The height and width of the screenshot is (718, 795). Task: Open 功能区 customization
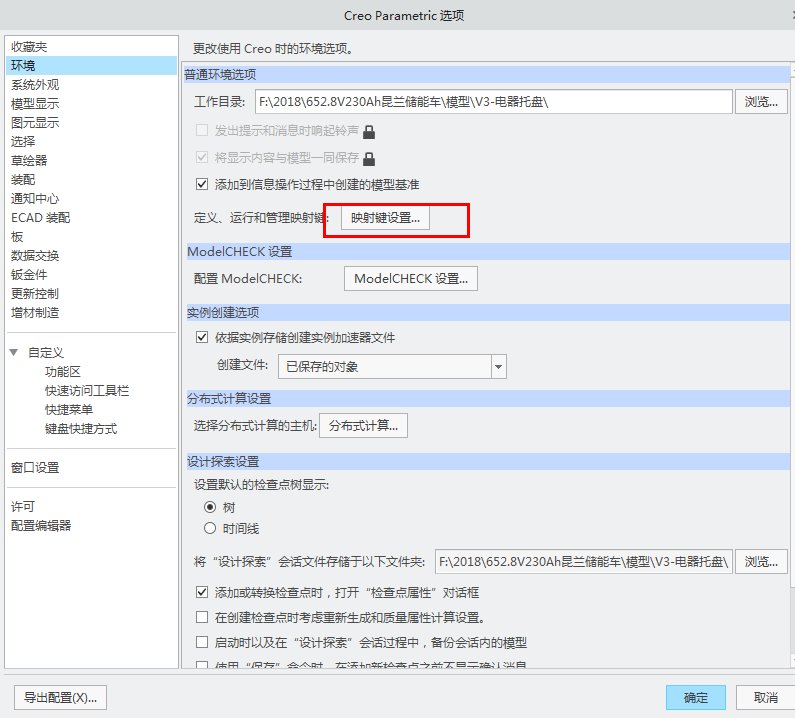pos(63,372)
